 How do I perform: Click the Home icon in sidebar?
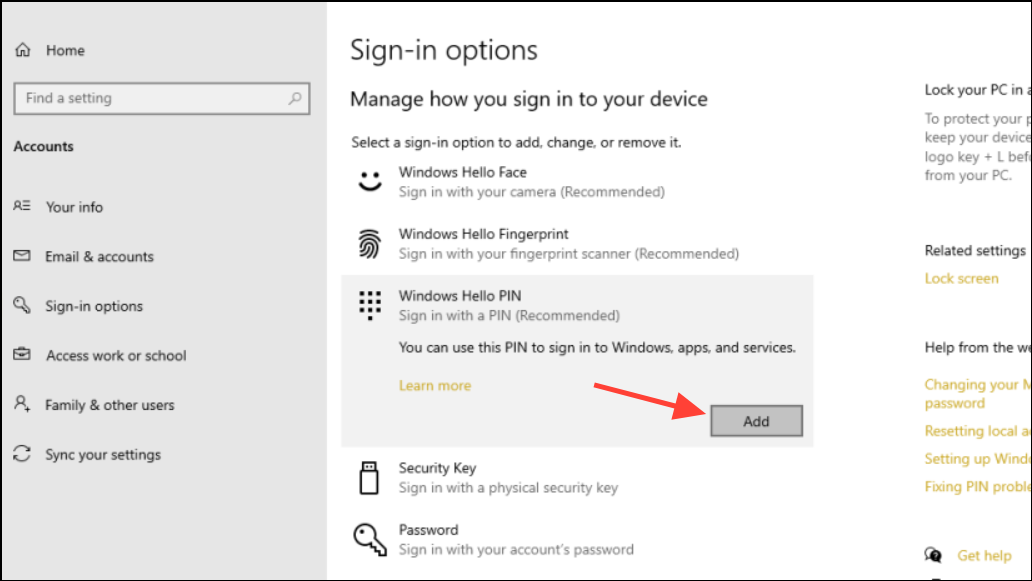[x=23, y=50]
